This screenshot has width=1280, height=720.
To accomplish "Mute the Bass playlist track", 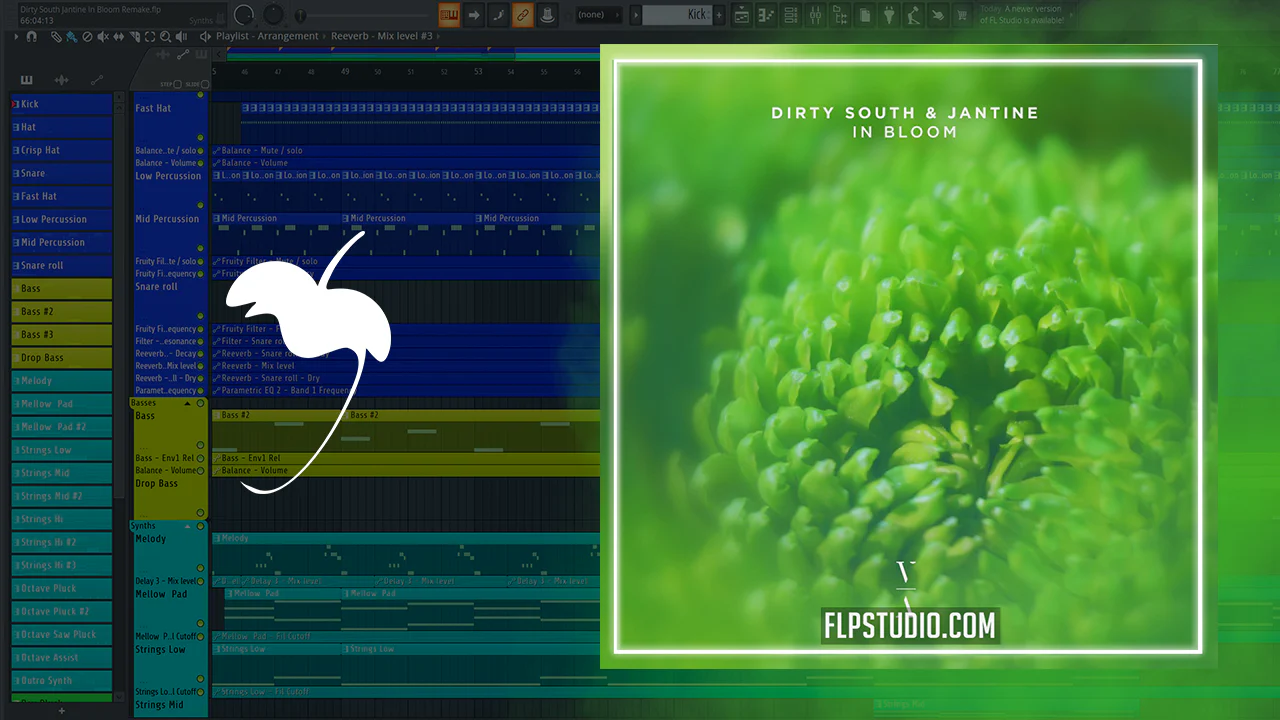I will 201,445.
